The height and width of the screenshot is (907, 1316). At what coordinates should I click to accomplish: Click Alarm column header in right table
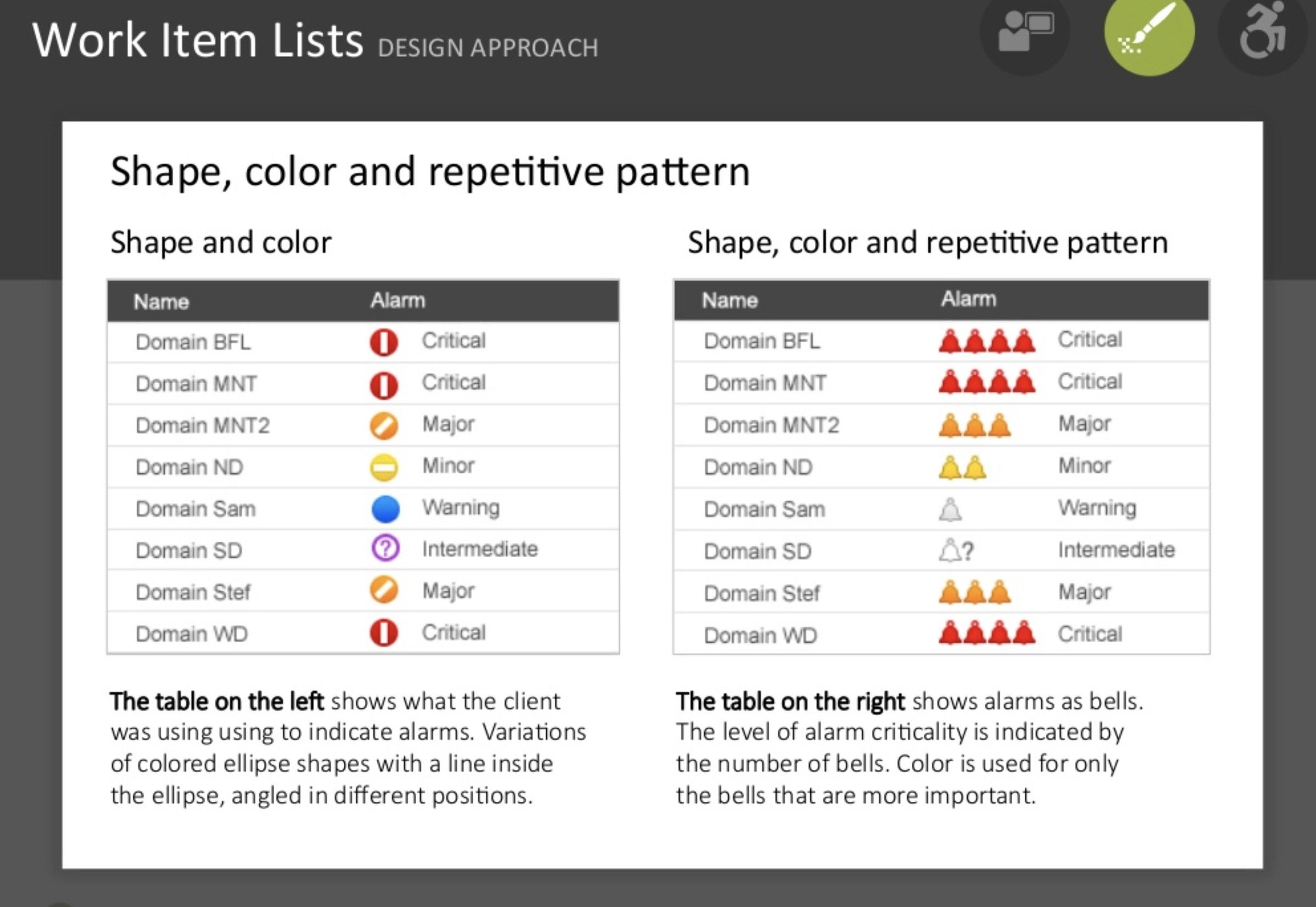tap(969, 298)
